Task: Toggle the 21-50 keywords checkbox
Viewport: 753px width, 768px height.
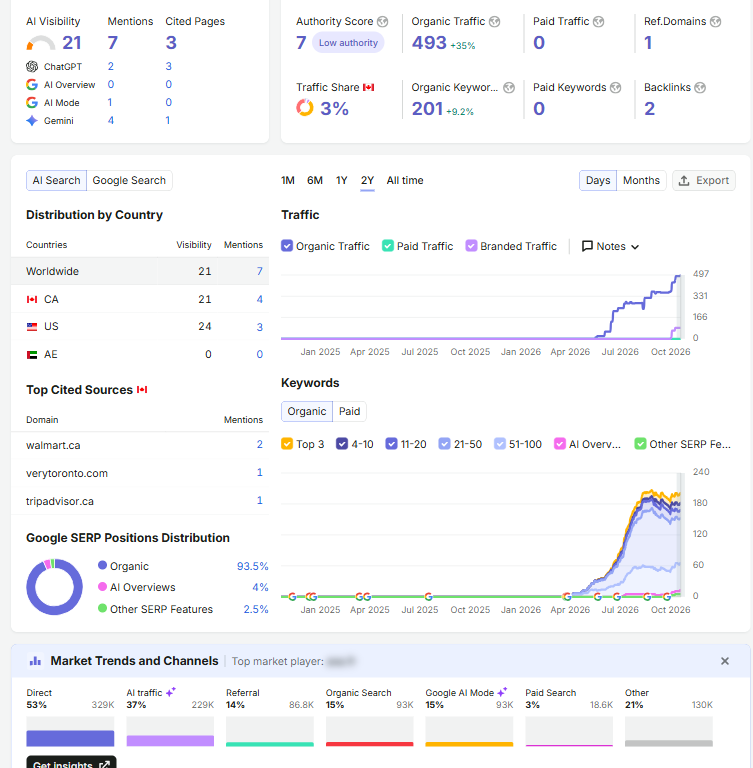Action: pos(444,444)
